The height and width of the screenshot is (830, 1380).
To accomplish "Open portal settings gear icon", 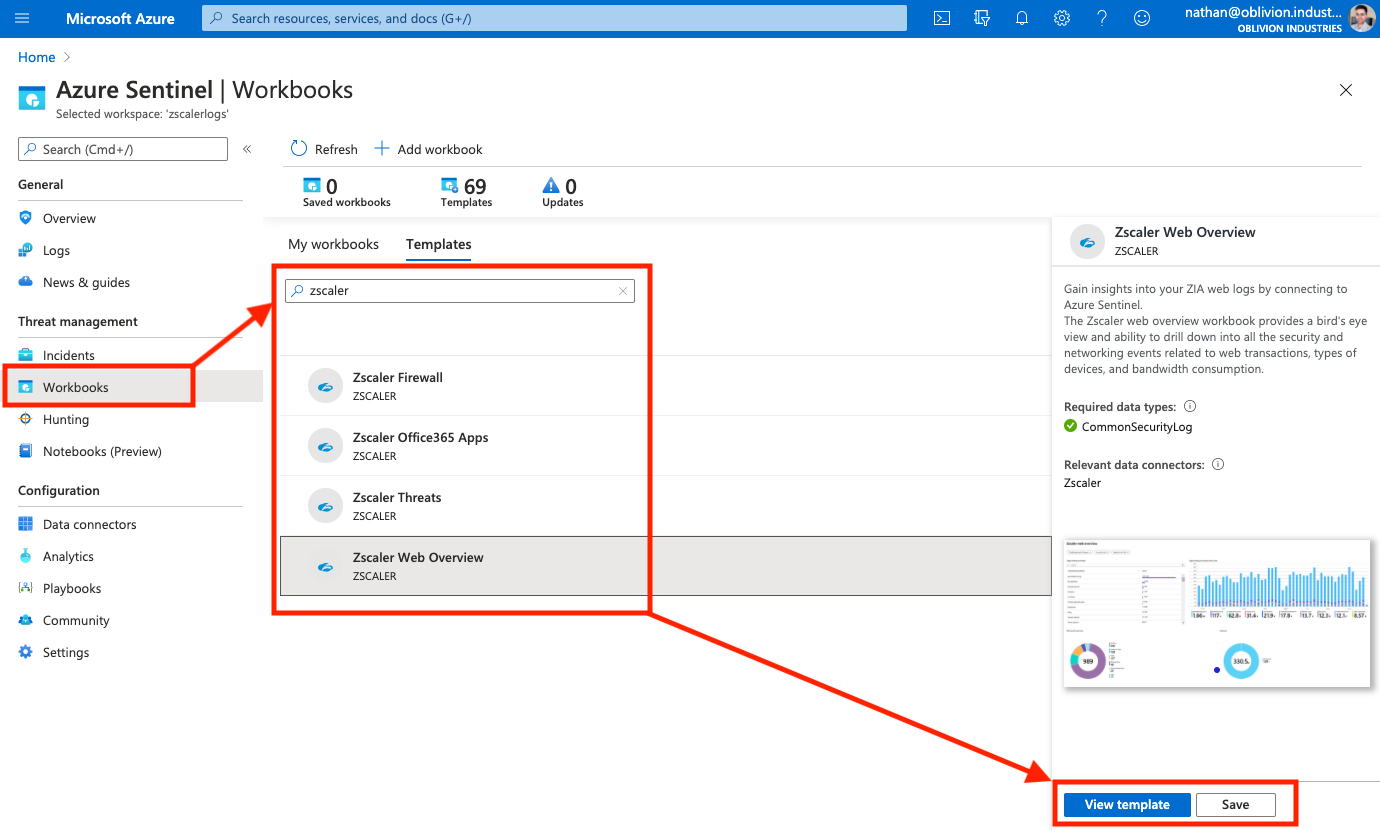I will click(1062, 18).
